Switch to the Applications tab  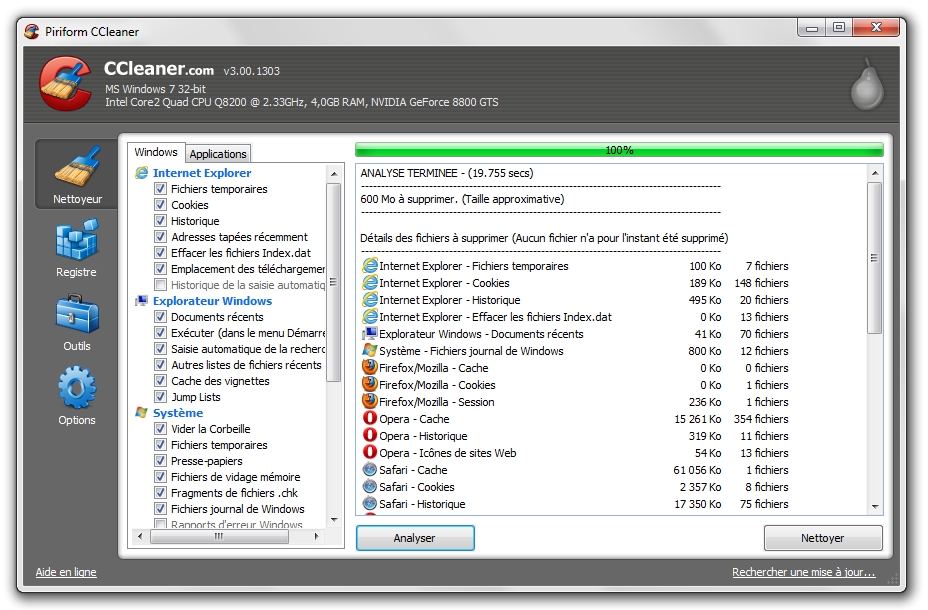pos(218,154)
